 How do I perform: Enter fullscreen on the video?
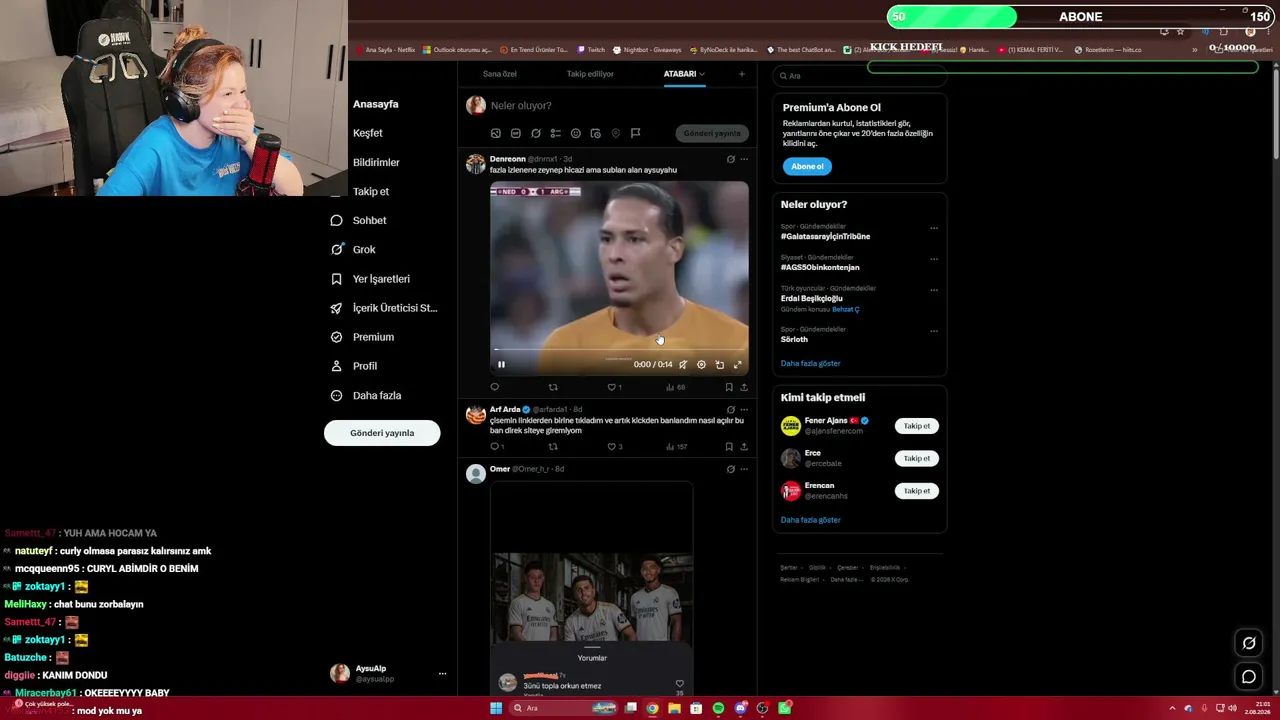tap(738, 365)
